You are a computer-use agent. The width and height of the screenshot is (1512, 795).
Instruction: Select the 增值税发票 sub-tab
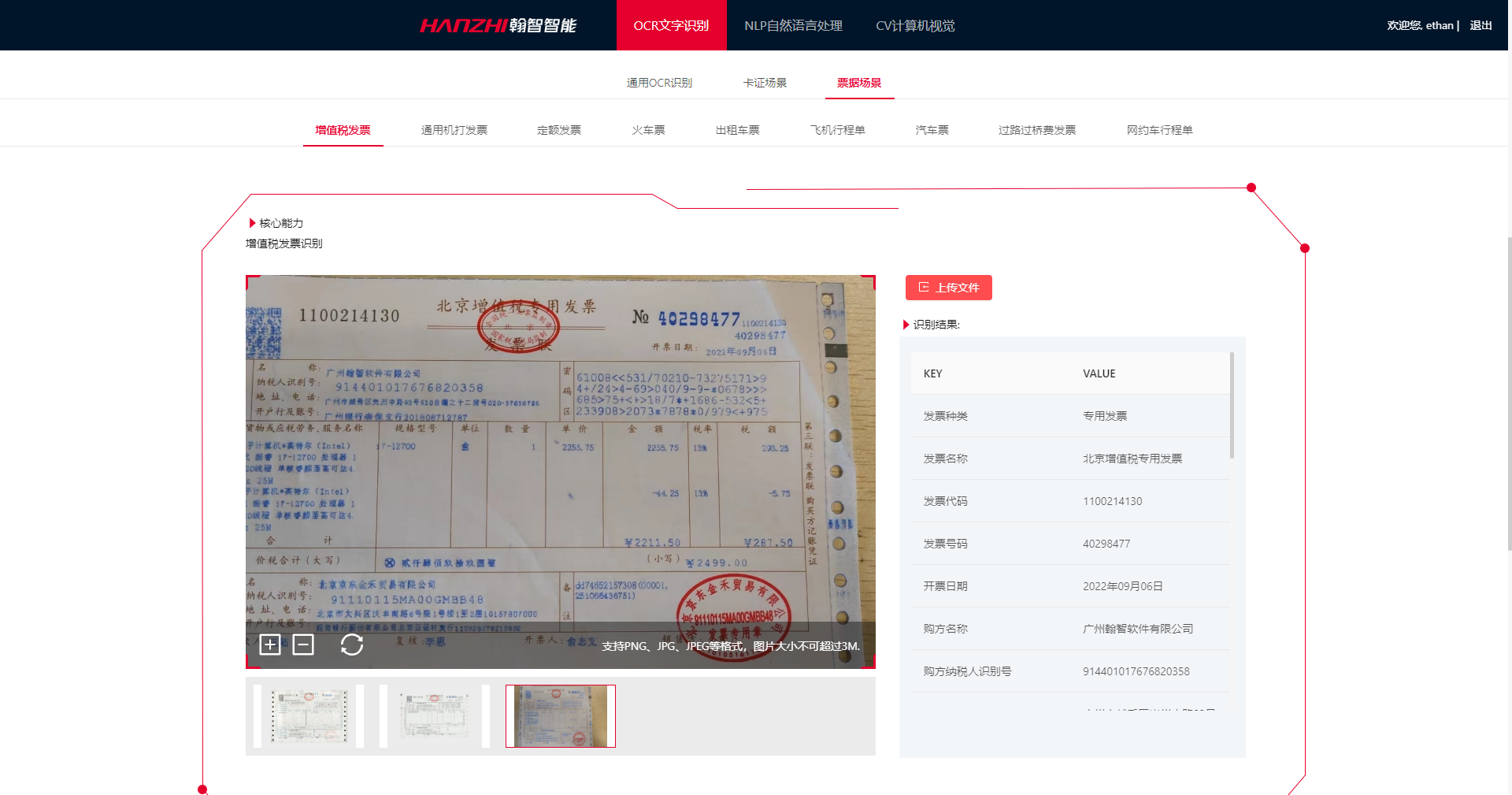[x=343, y=130]
